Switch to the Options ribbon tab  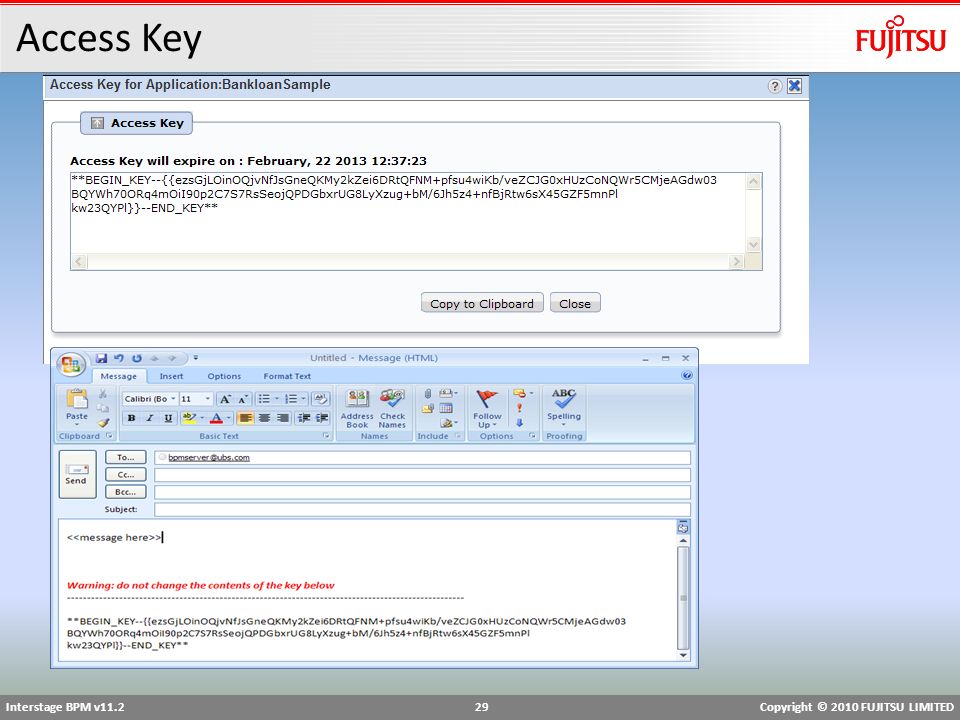click(x=224, y=377)
